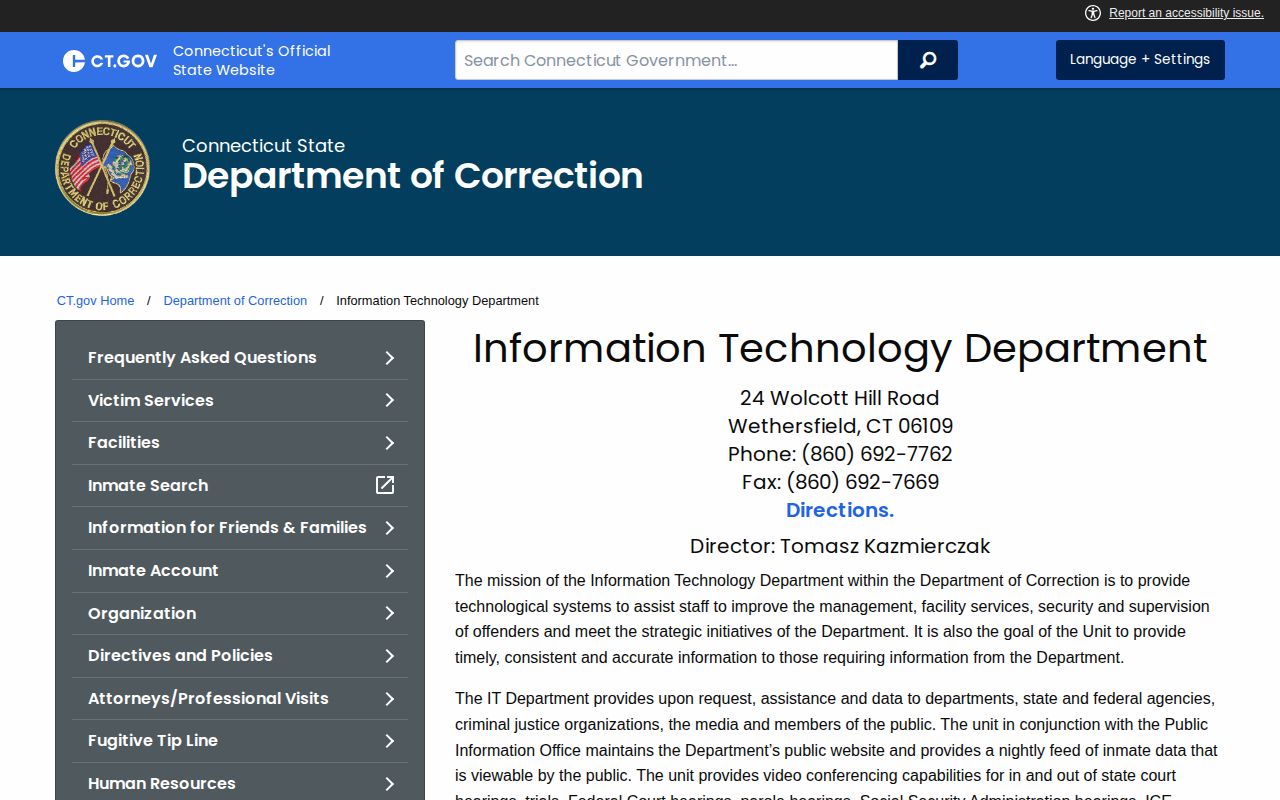
Task: Open Inmate Search in the sidebar
Action: point(148,485)
